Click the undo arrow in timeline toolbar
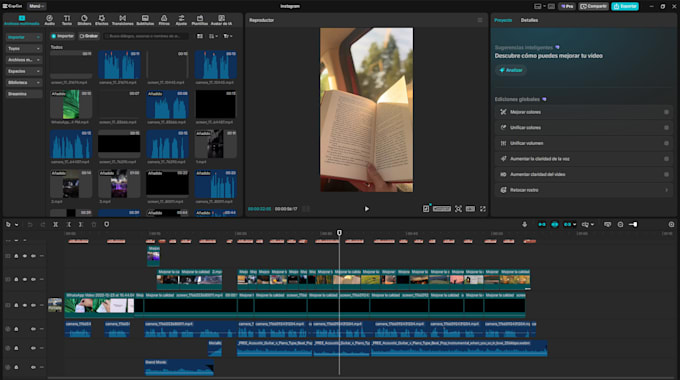680x380 pixels. tap(30, 224)
